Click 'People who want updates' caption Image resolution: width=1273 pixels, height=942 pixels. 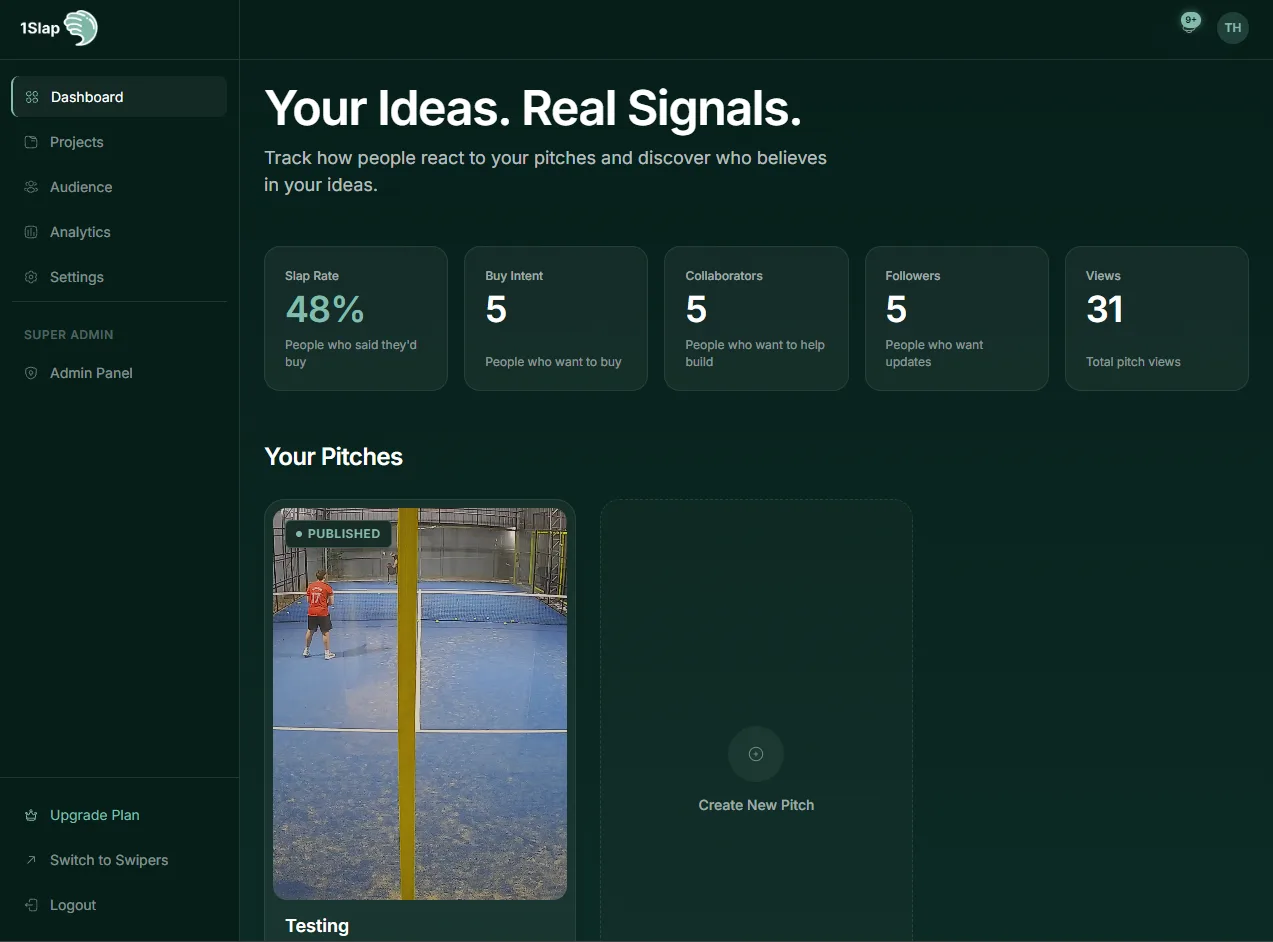point(934,353)
